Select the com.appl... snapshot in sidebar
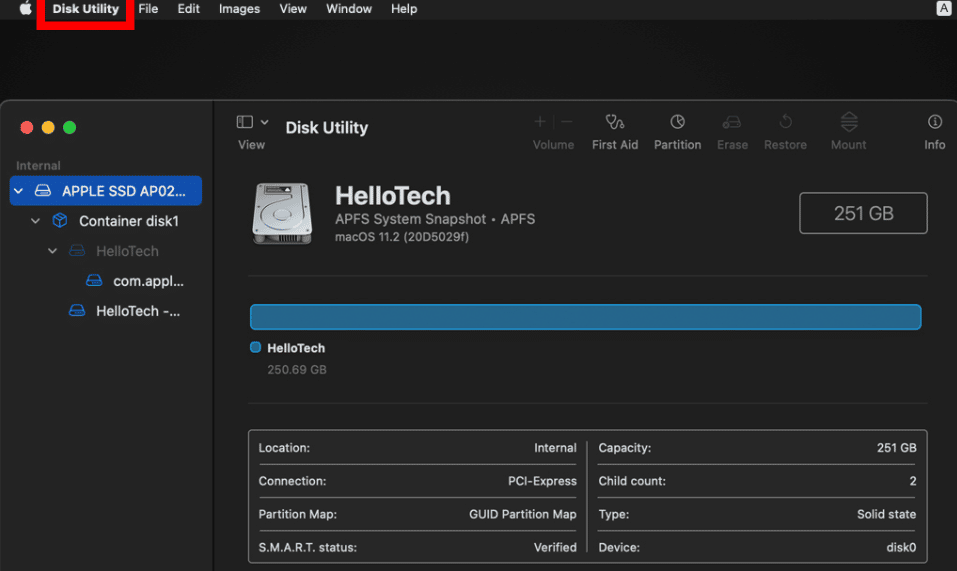Viewport: 957px width, 571px height. [x=148, y=281]
